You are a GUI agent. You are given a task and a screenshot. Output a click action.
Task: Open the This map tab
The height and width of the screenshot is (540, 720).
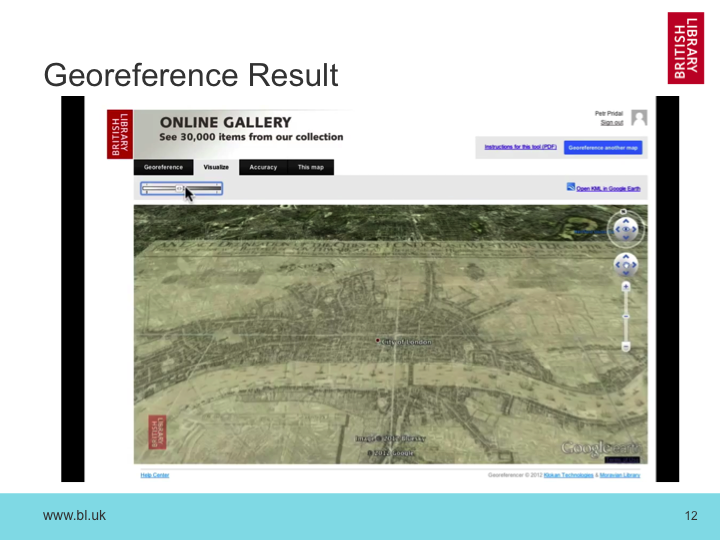(310, 167)
